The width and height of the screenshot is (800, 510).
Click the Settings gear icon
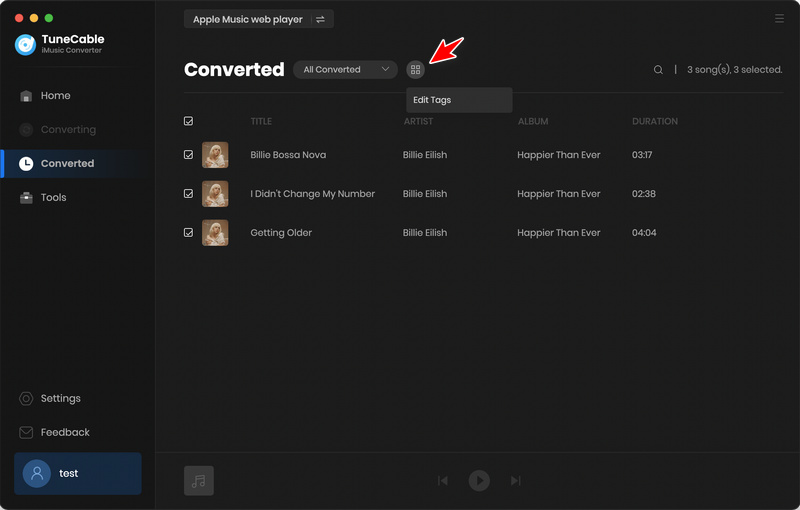[26, 398]
